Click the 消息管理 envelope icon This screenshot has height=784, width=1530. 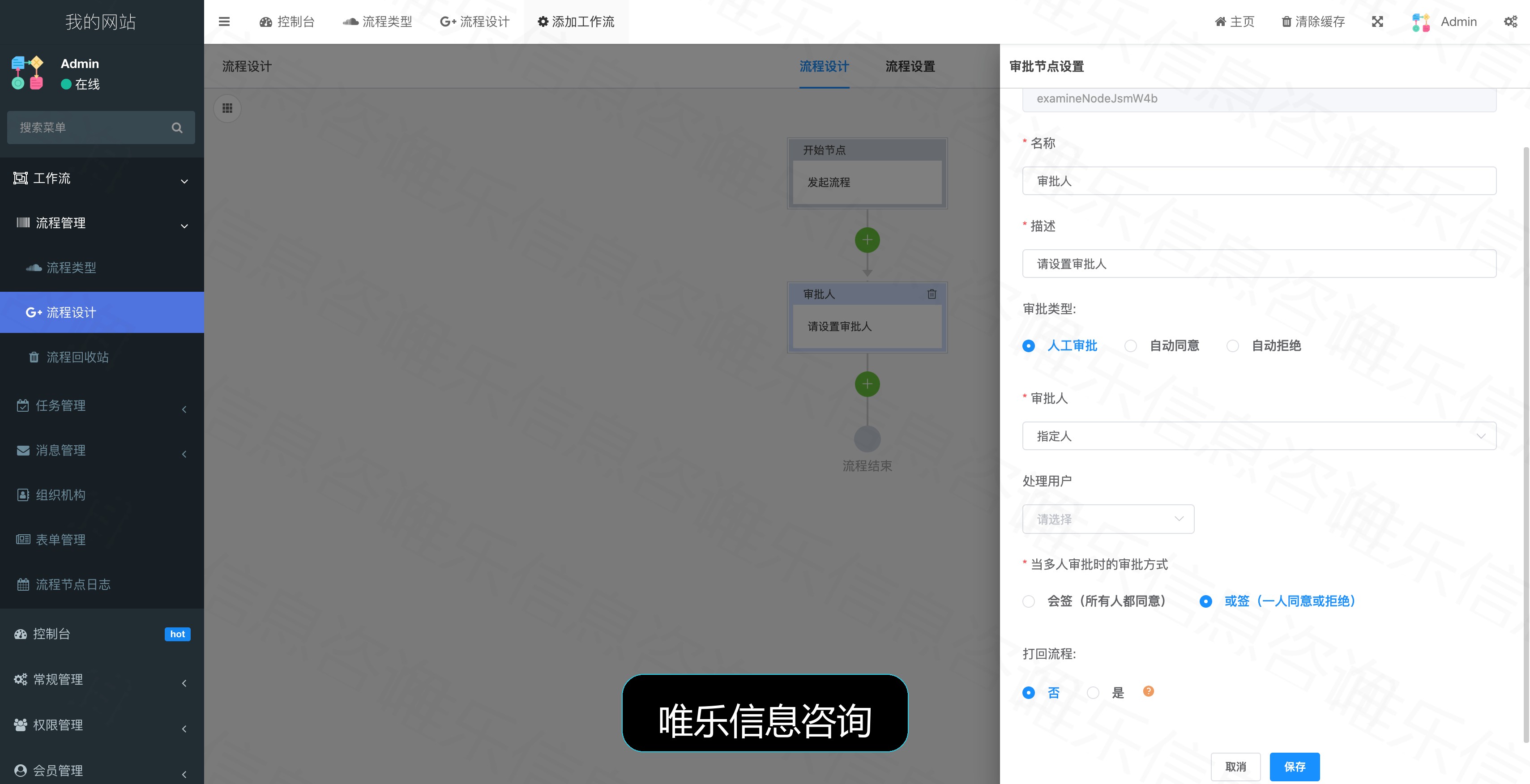[23, 450]
